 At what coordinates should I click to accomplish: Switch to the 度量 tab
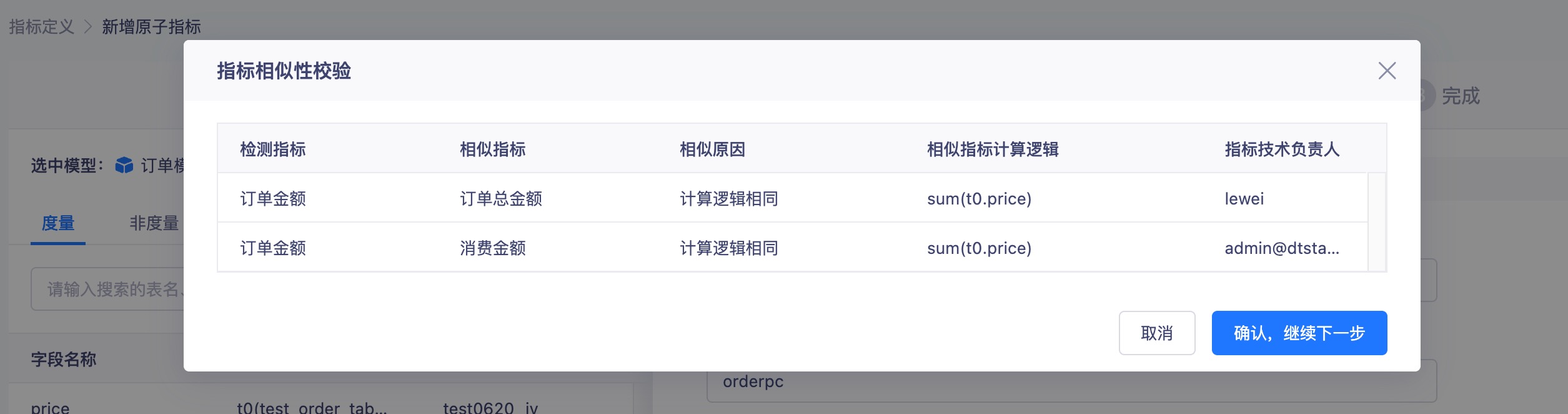58,223
